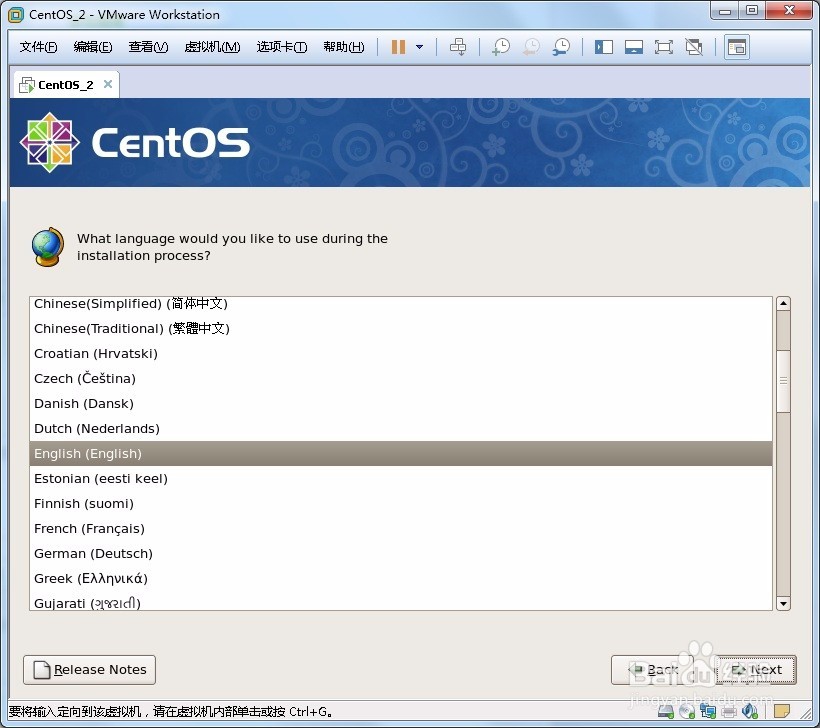The width and height of the screenshot is (820, 728).
Task: Click the sound device icon in status bar
Action: (750, 711)
